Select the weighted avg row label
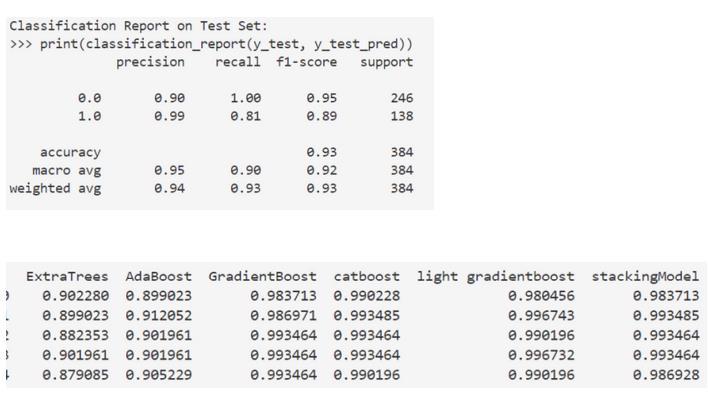708x403 pixels. tap(55, 188)
